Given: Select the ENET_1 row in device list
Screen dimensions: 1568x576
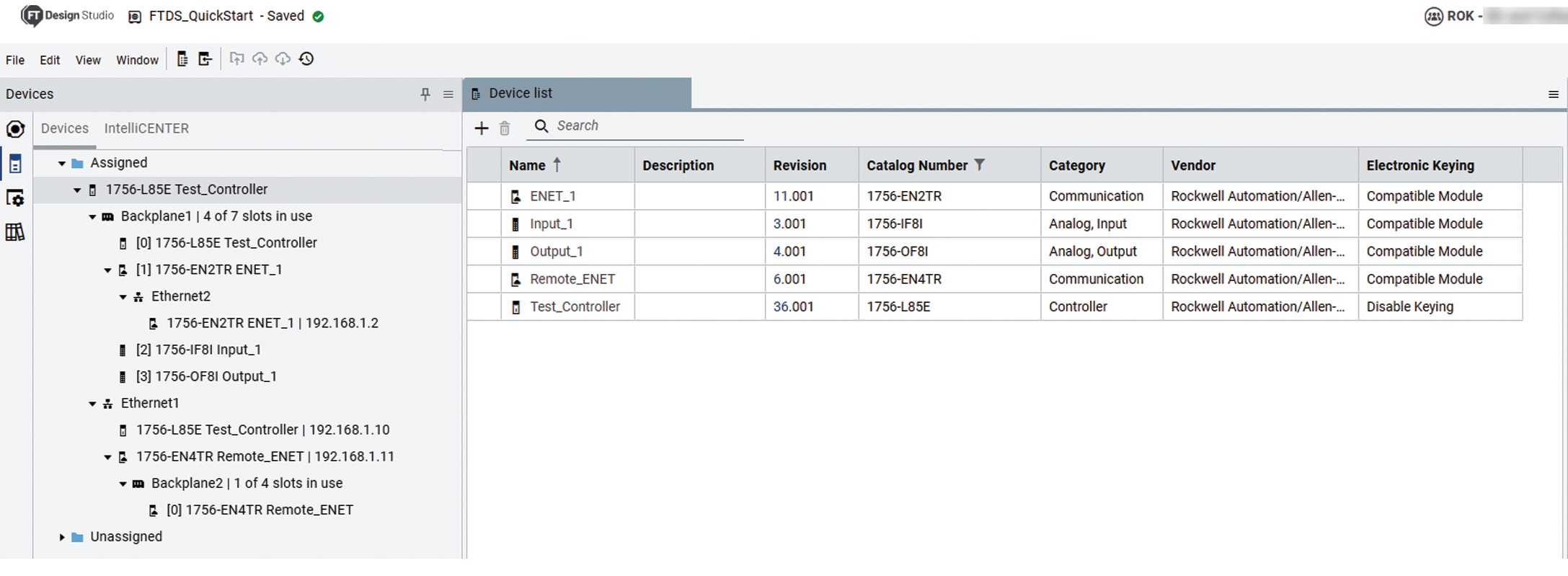Looking at the screenshot, I should coord(995,196).
